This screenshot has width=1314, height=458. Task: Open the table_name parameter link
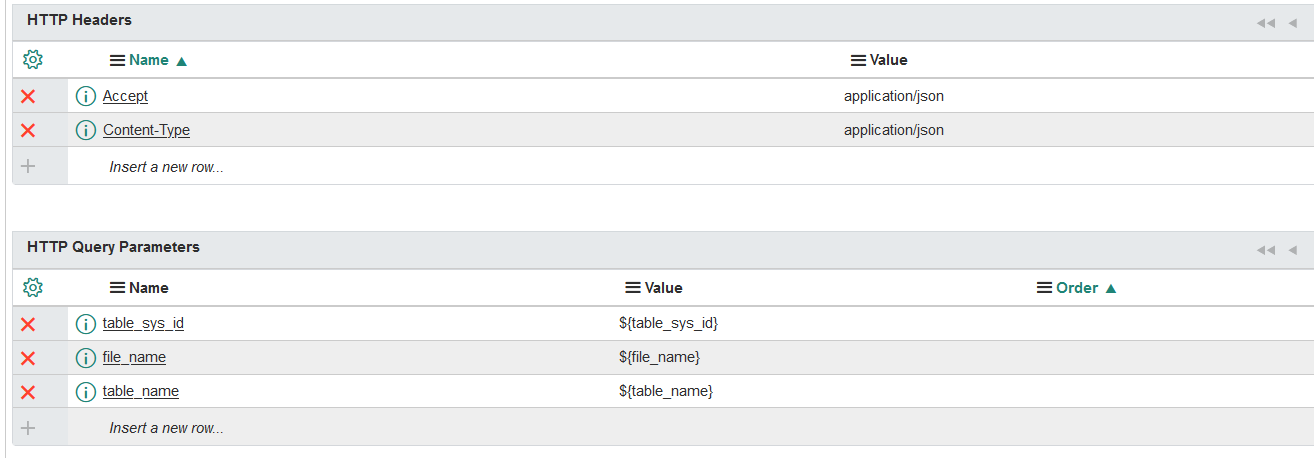(141, 391)
